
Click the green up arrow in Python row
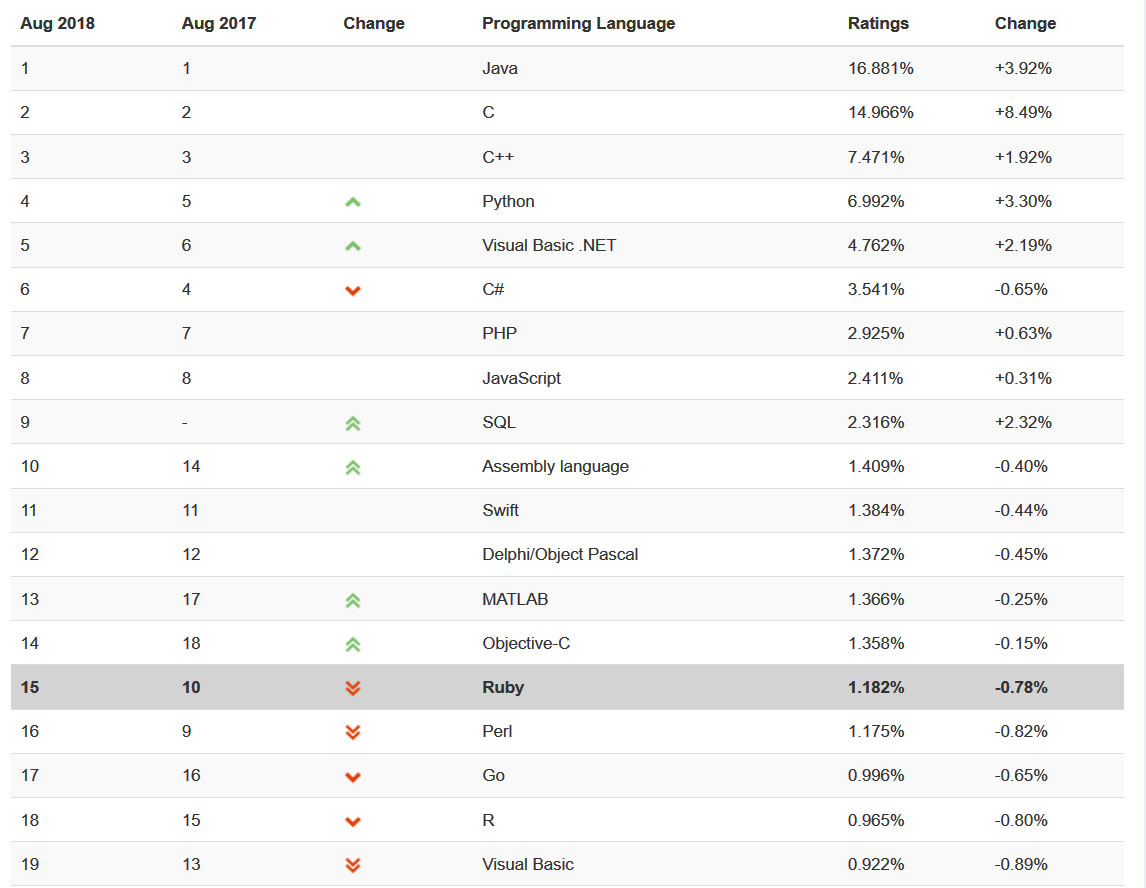[352, 202]
